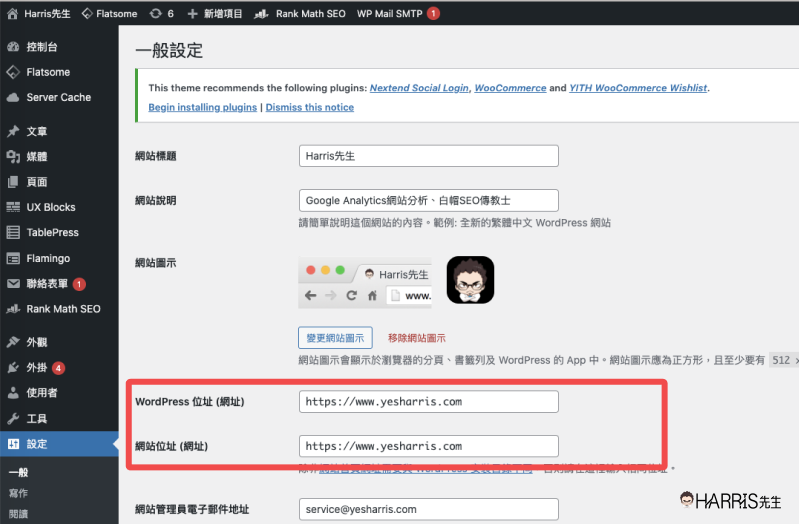799x524 pixels.
Task: Click the 媒體 media icon
Action: click(13, 156)
